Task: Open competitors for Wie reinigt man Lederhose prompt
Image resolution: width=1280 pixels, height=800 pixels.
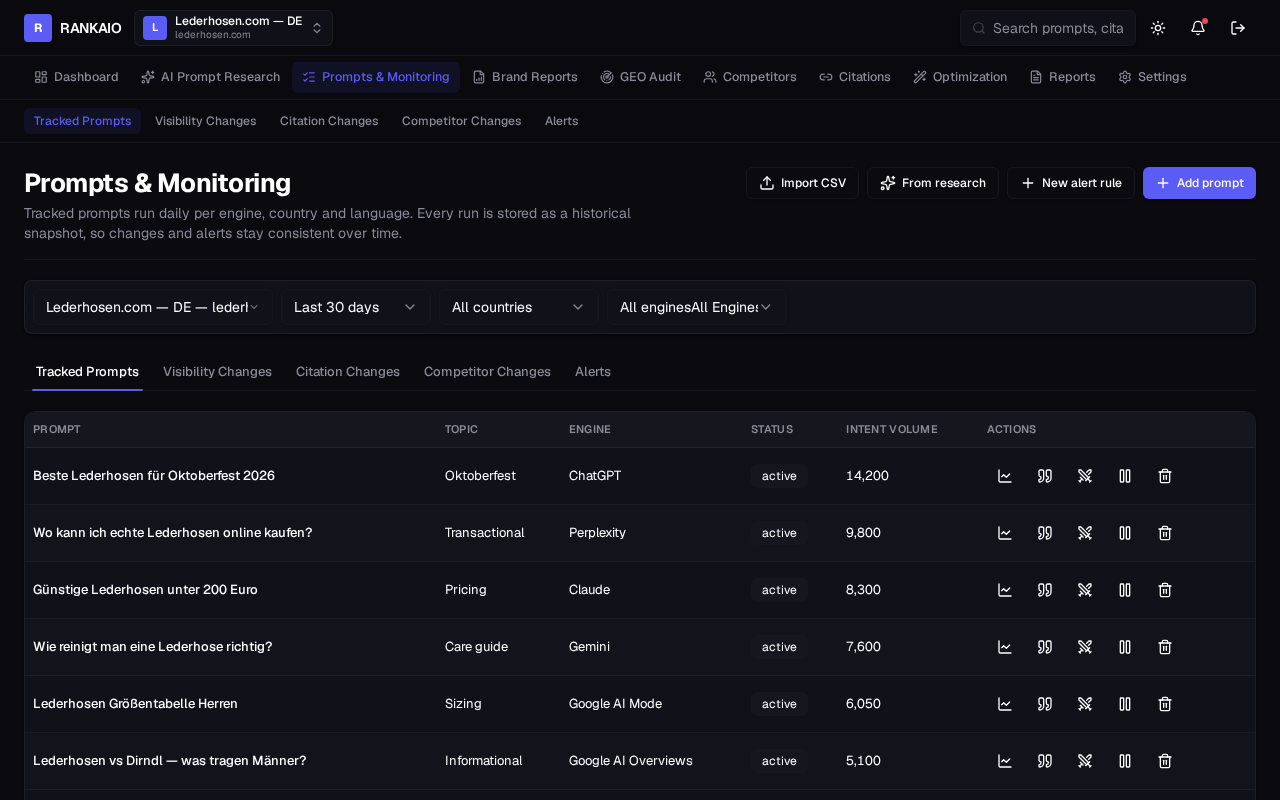Action: point(1085,647)
